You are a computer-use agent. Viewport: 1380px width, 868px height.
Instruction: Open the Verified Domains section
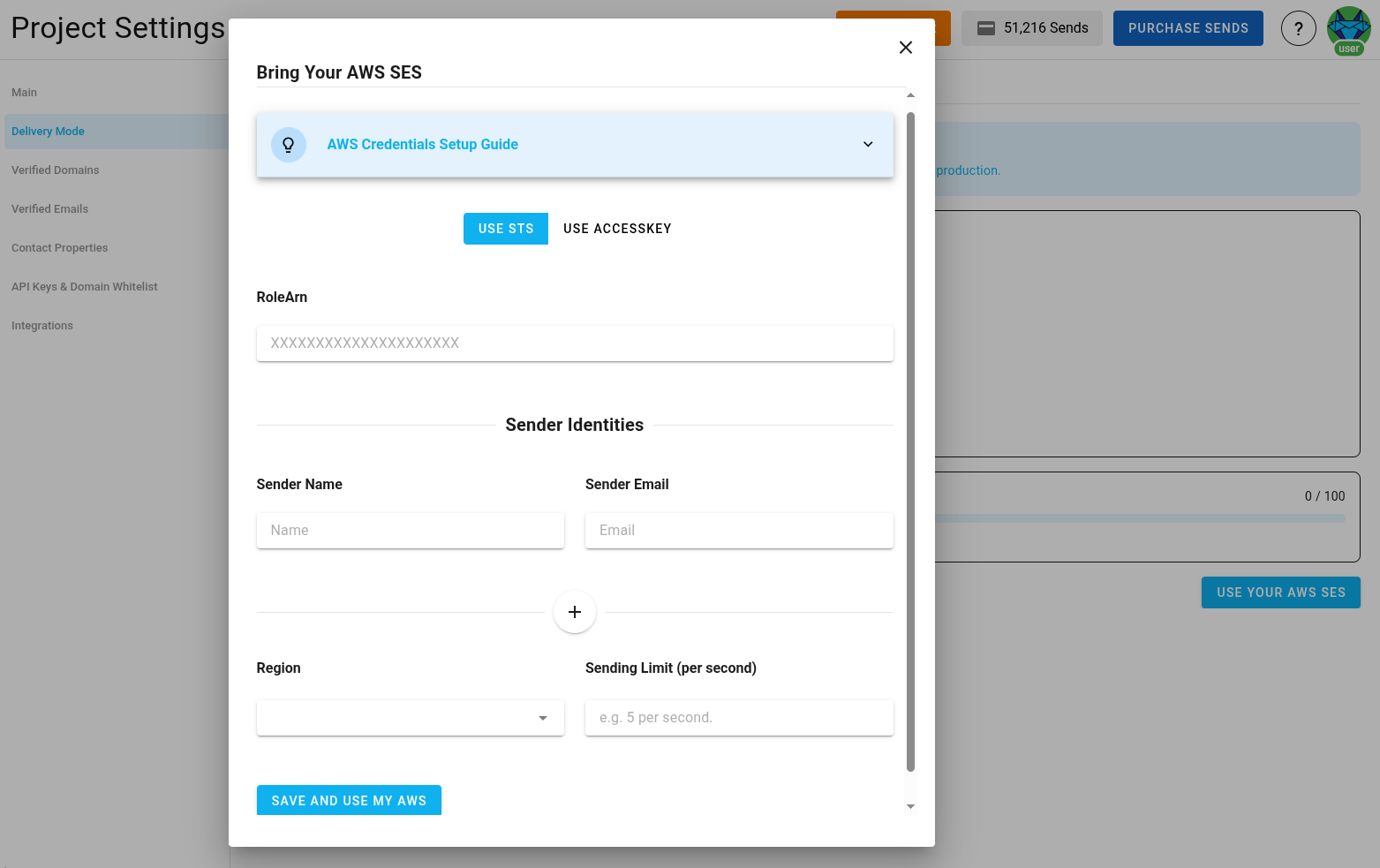[x=55, y=170]
